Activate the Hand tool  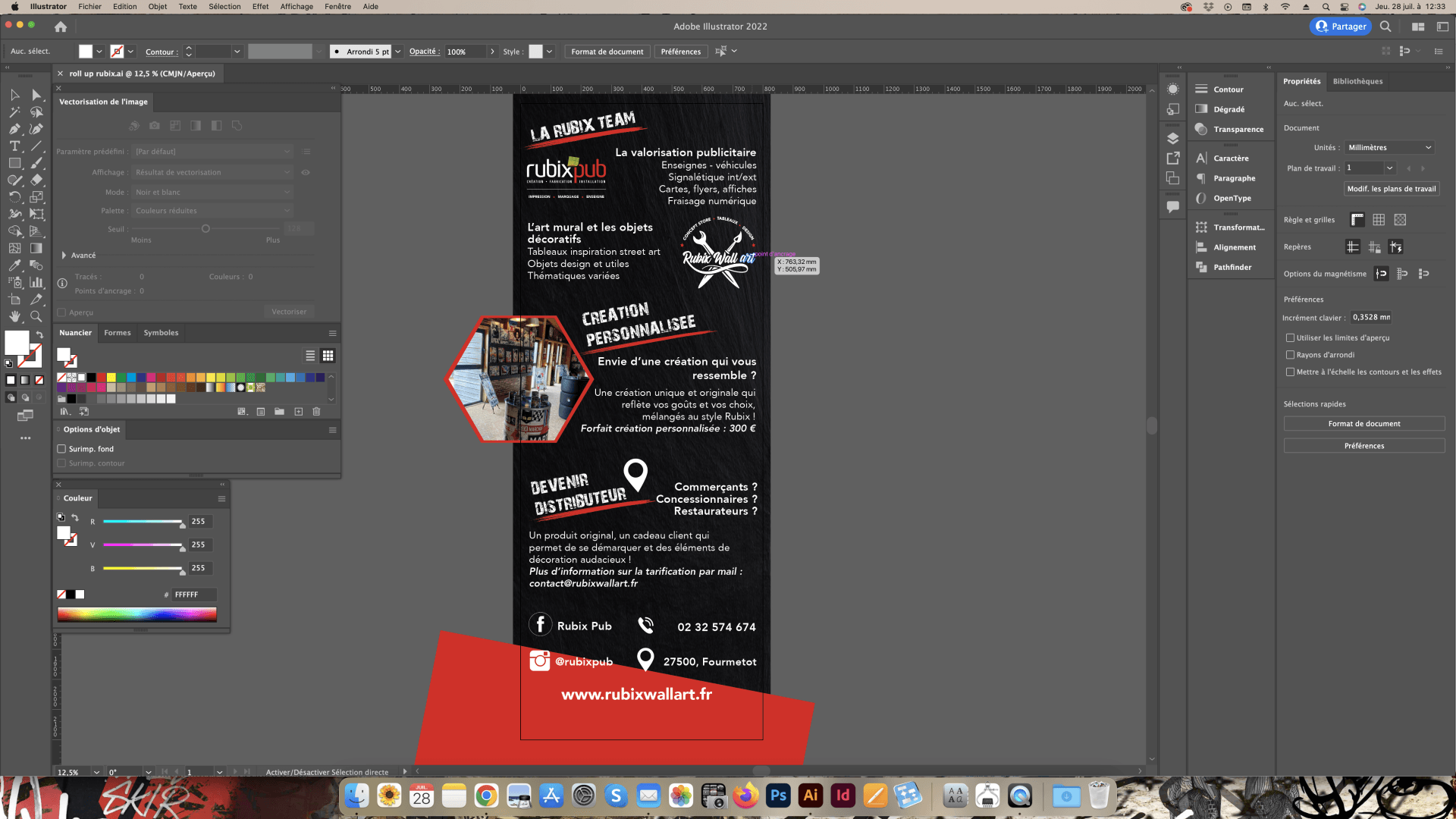coord(14,316)
